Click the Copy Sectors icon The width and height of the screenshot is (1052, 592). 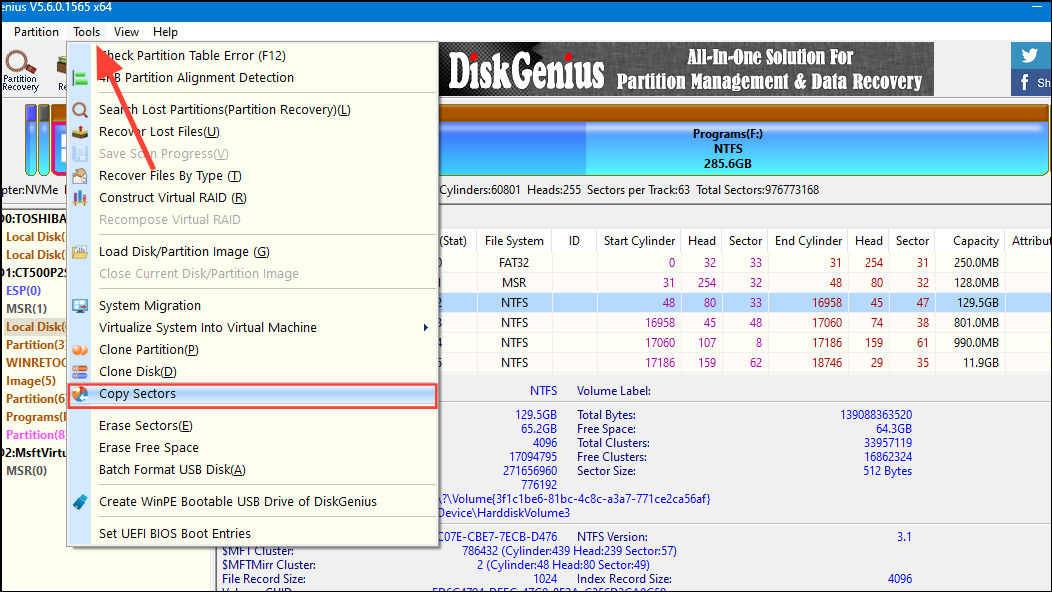point(80,394)
